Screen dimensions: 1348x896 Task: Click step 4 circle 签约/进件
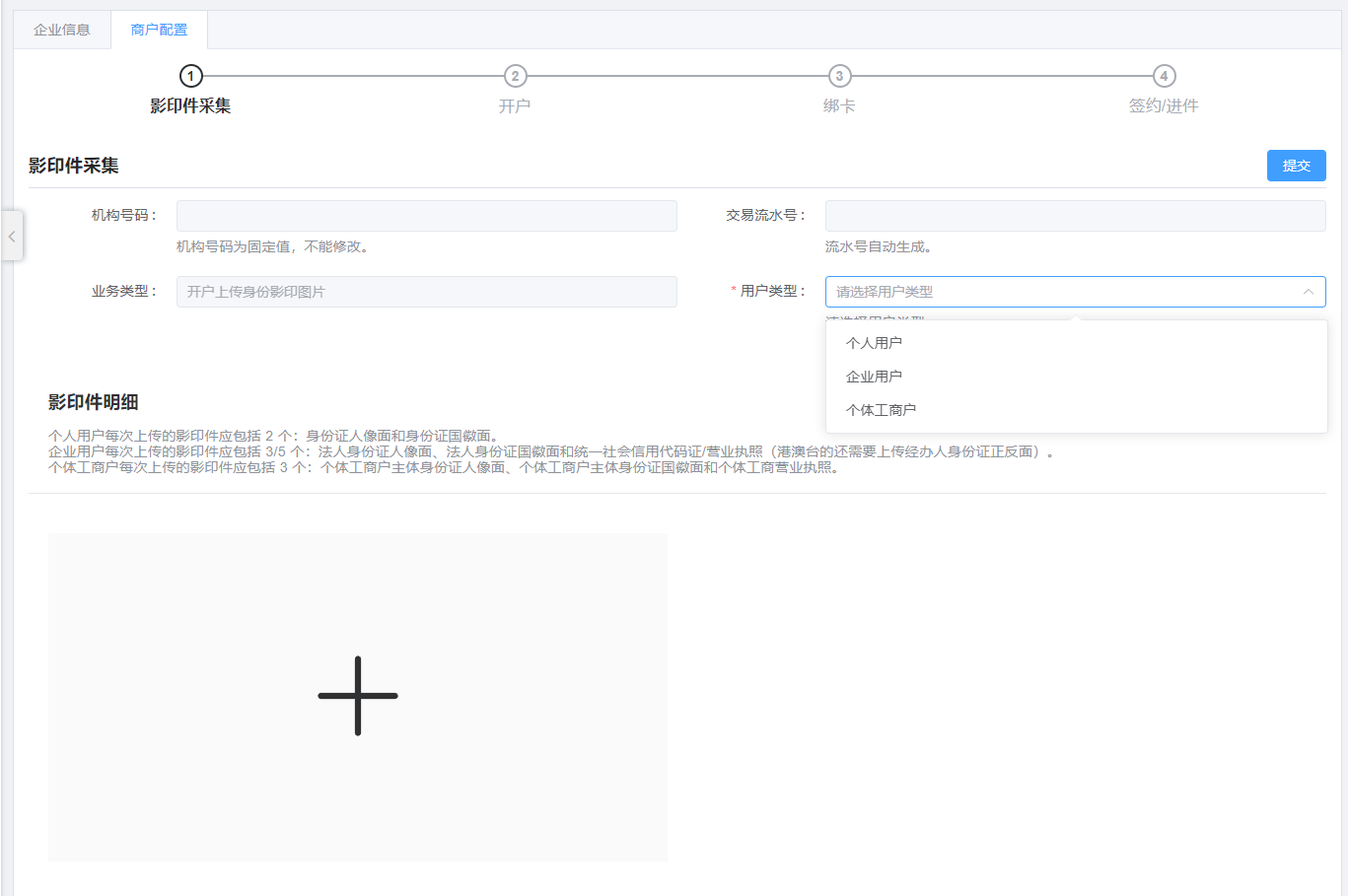1164,76
